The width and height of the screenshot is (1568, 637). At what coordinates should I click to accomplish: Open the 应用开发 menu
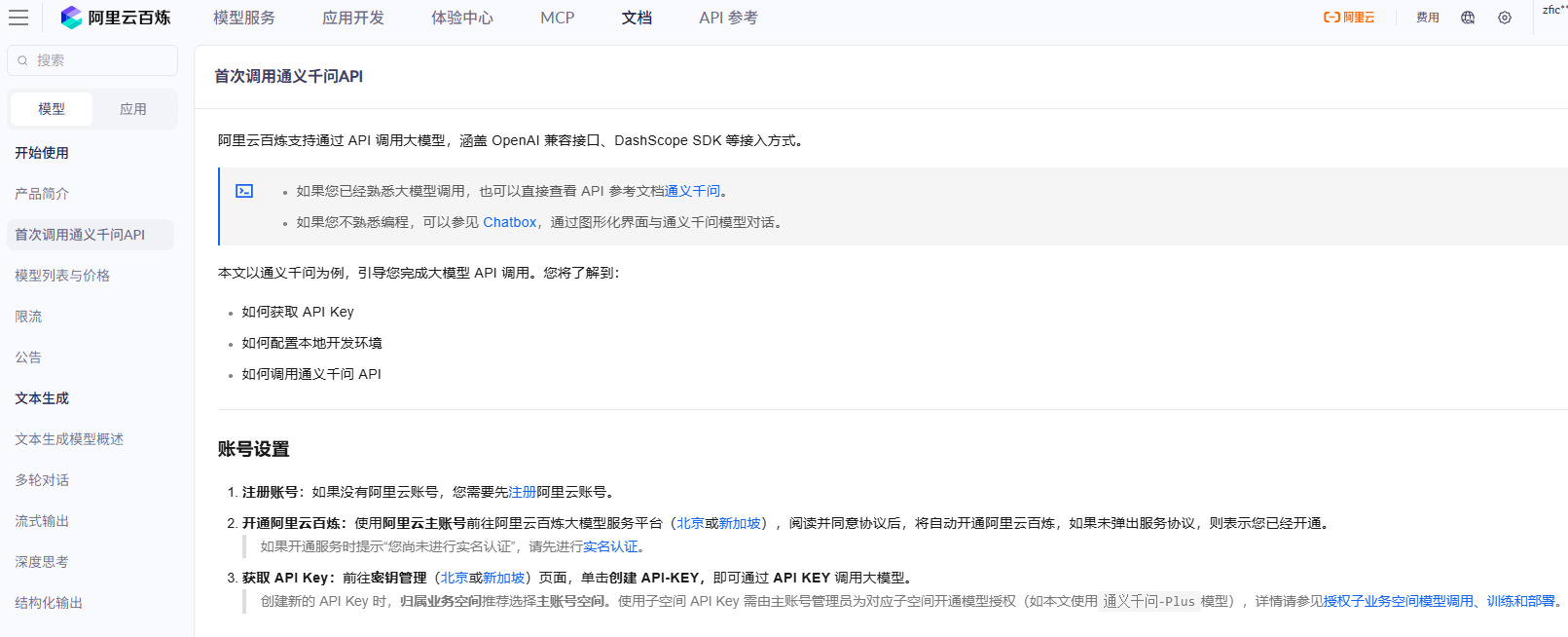[353, 18]
